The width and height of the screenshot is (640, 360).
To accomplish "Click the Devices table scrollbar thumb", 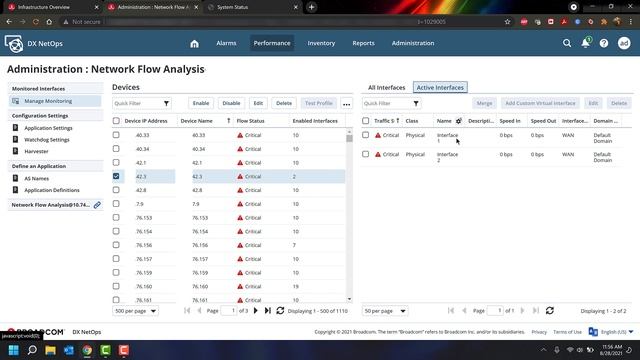I will coord(349,138).
